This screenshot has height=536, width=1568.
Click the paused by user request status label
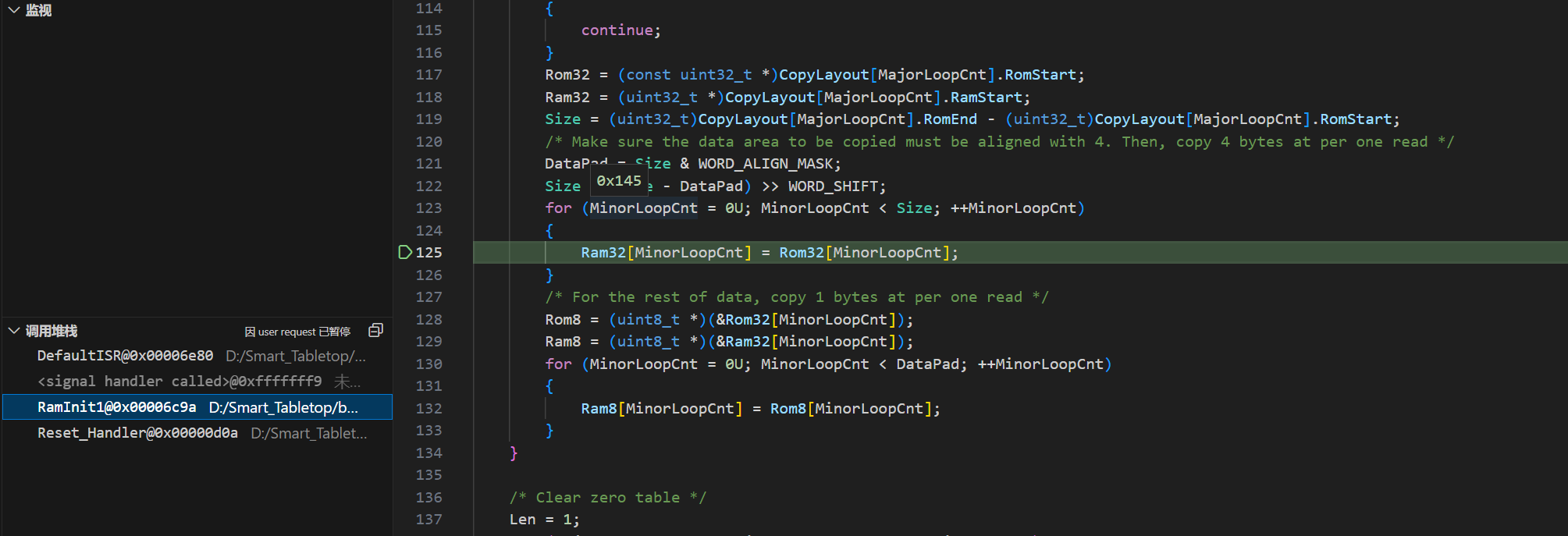click(297, 332)
